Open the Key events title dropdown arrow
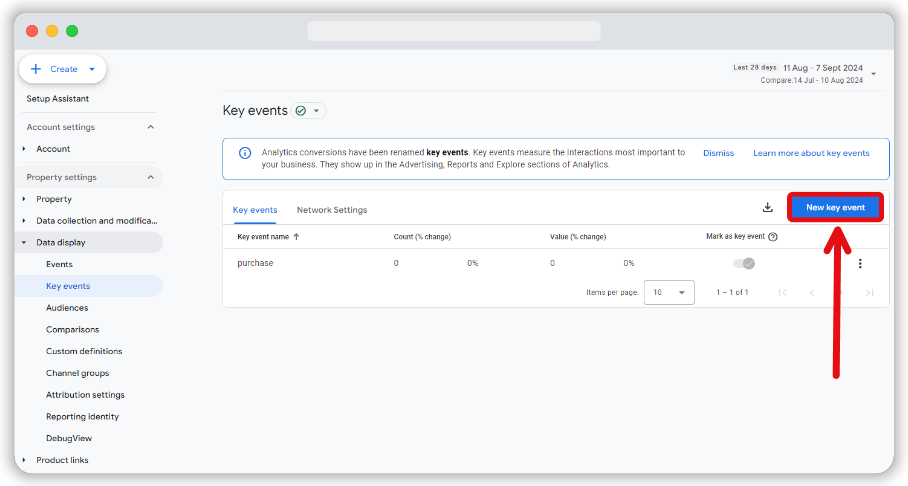The image size is (908, 486). tap(316, 111)
